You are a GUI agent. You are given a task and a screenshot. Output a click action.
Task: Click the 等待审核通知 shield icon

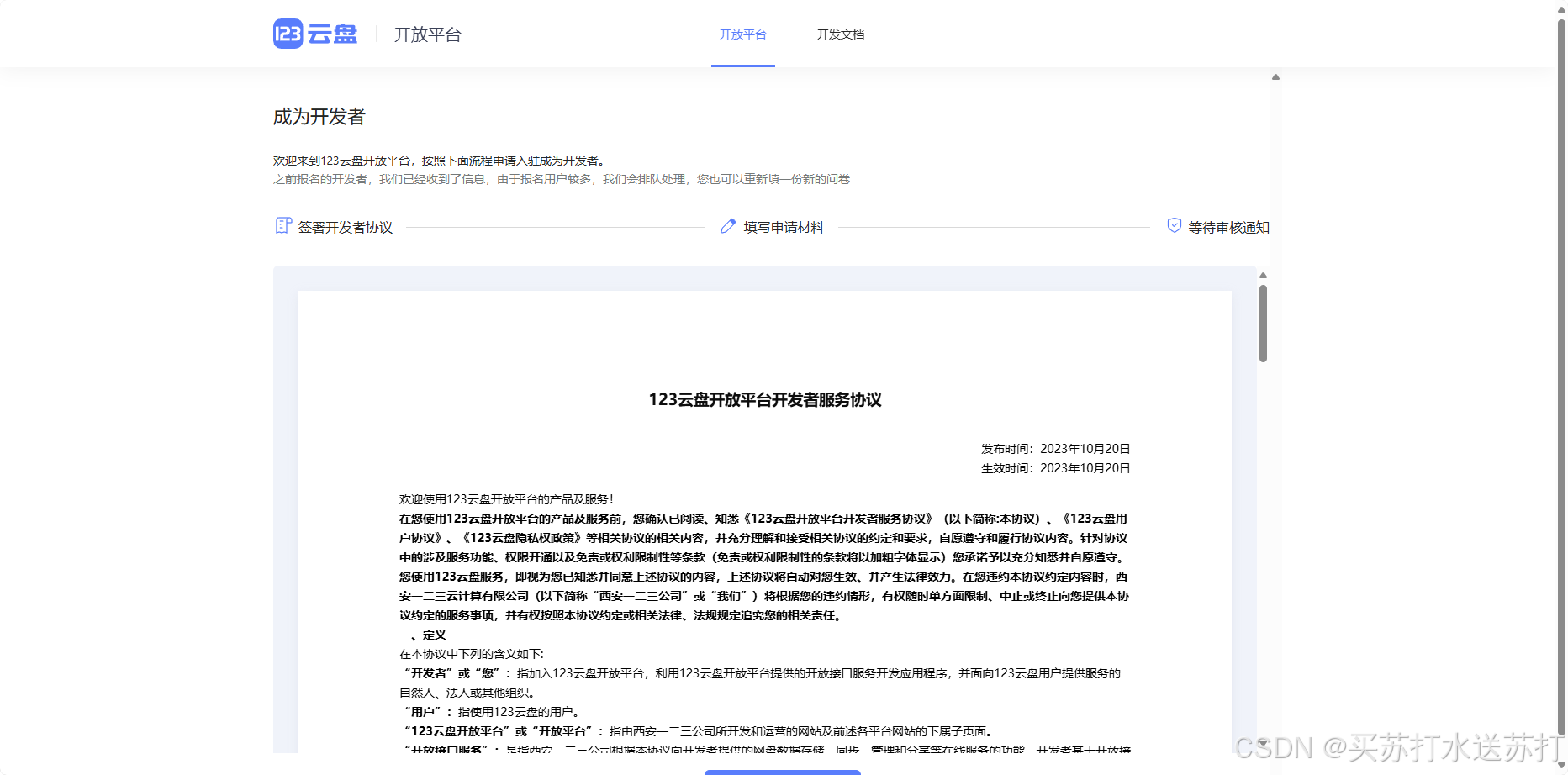pyautogui.click(x=1175, y=225)
